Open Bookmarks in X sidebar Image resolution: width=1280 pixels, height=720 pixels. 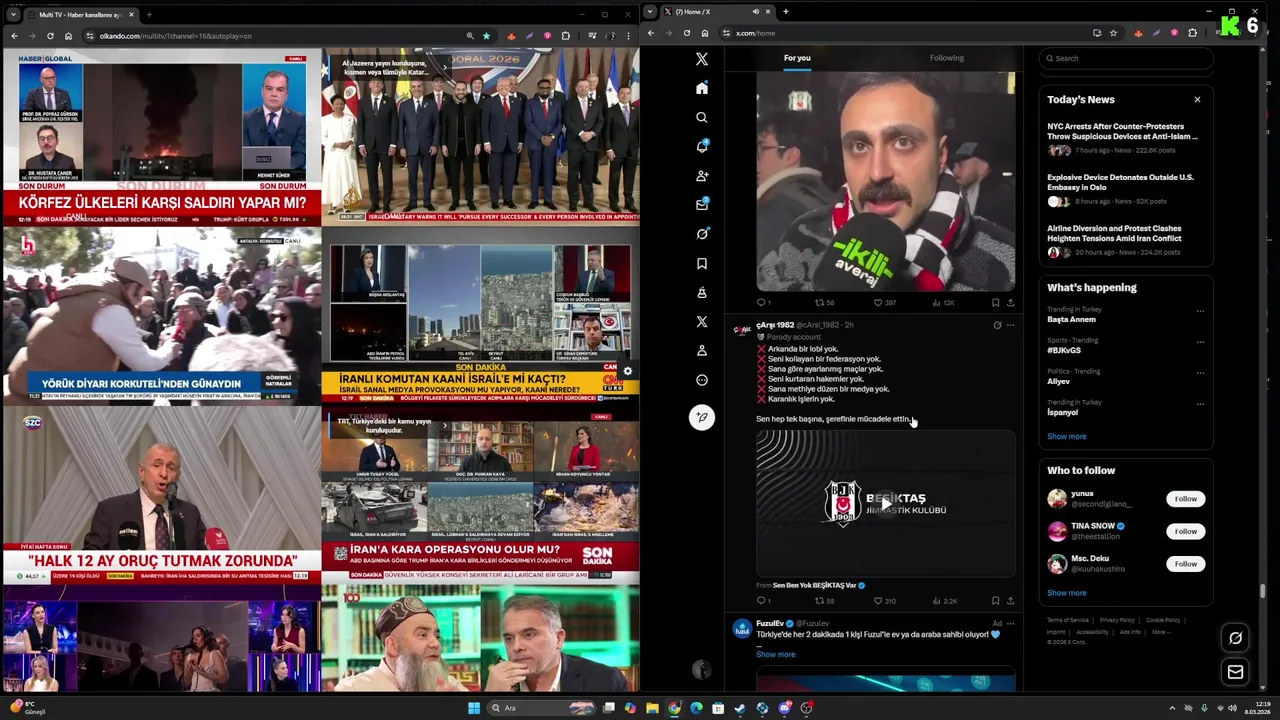tap(702, 263)
